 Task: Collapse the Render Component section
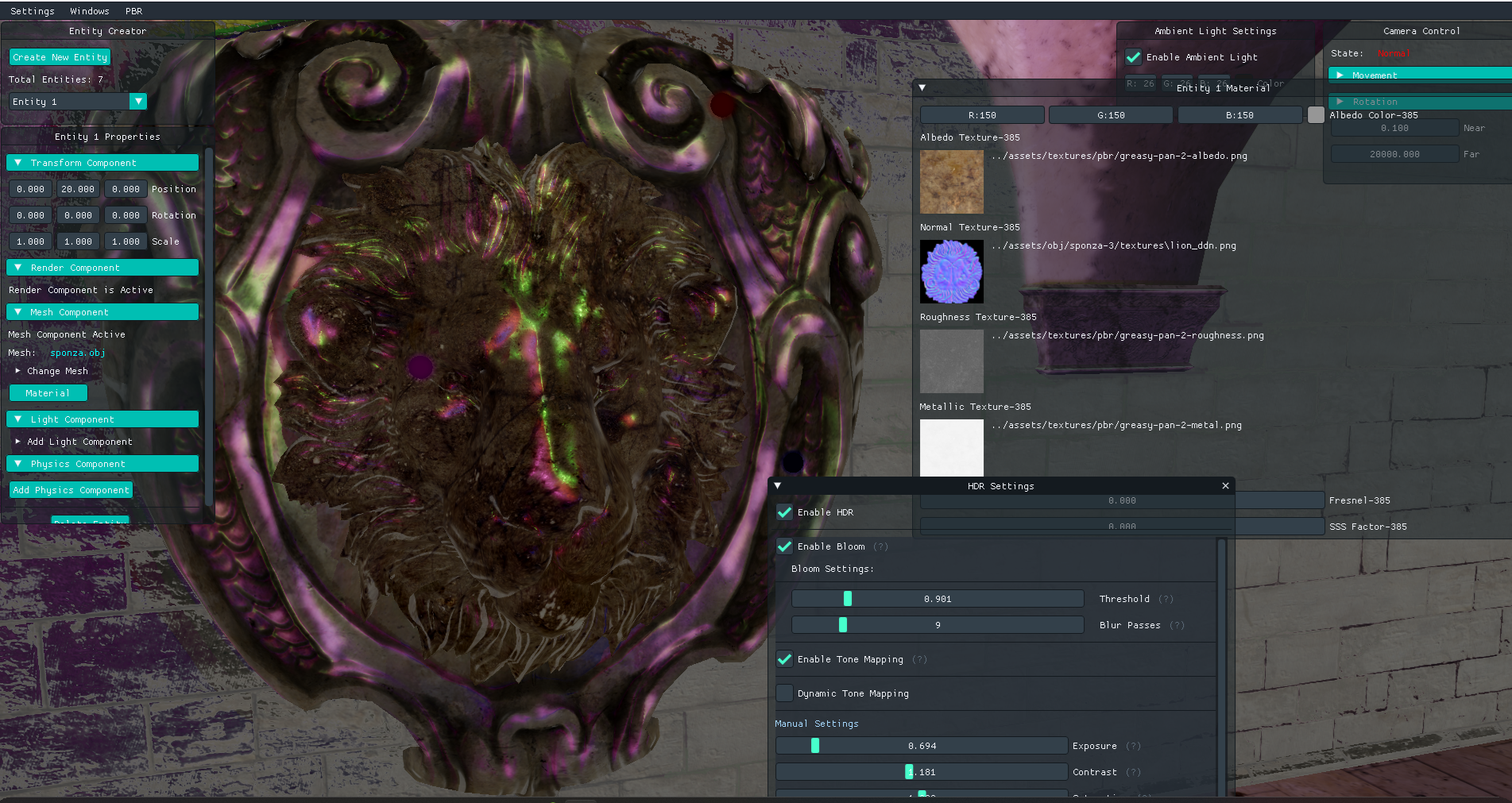tap(102, 268)
